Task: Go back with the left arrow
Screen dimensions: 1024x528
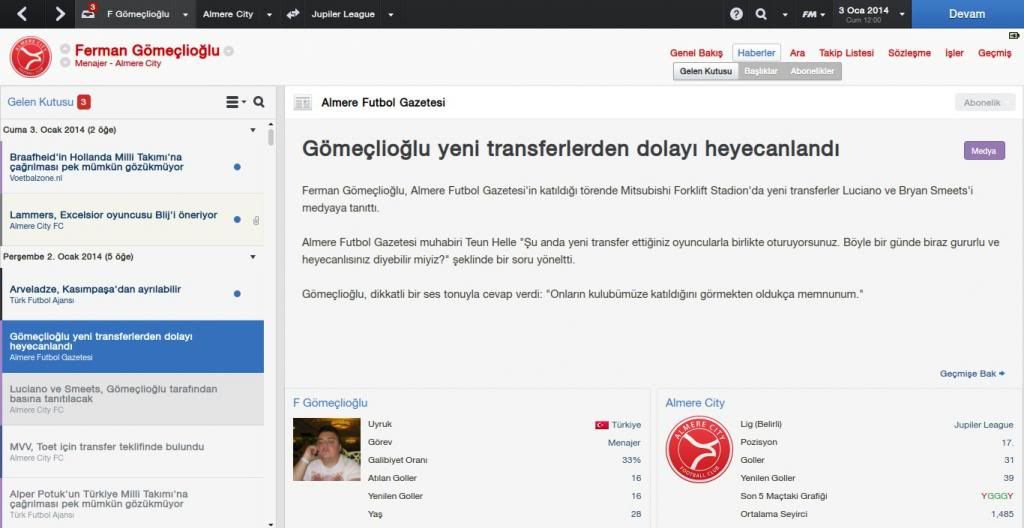Action: pyautogui.click(x=22, y=14)
